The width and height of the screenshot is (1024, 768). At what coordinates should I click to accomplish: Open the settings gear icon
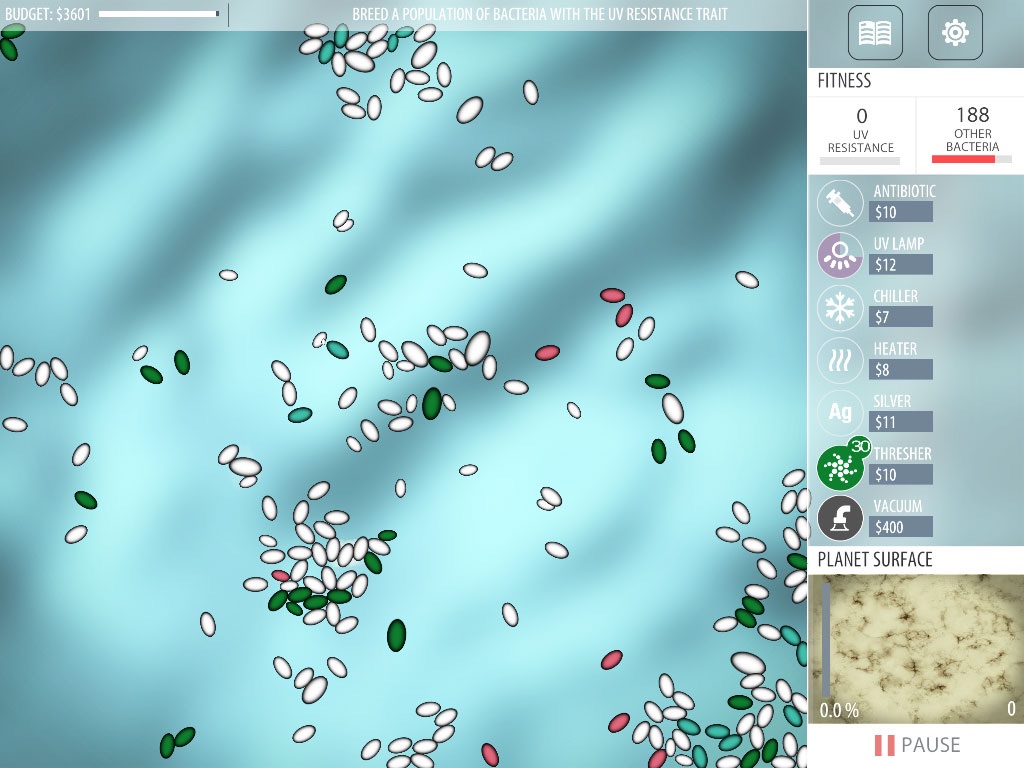coord(955,32)
